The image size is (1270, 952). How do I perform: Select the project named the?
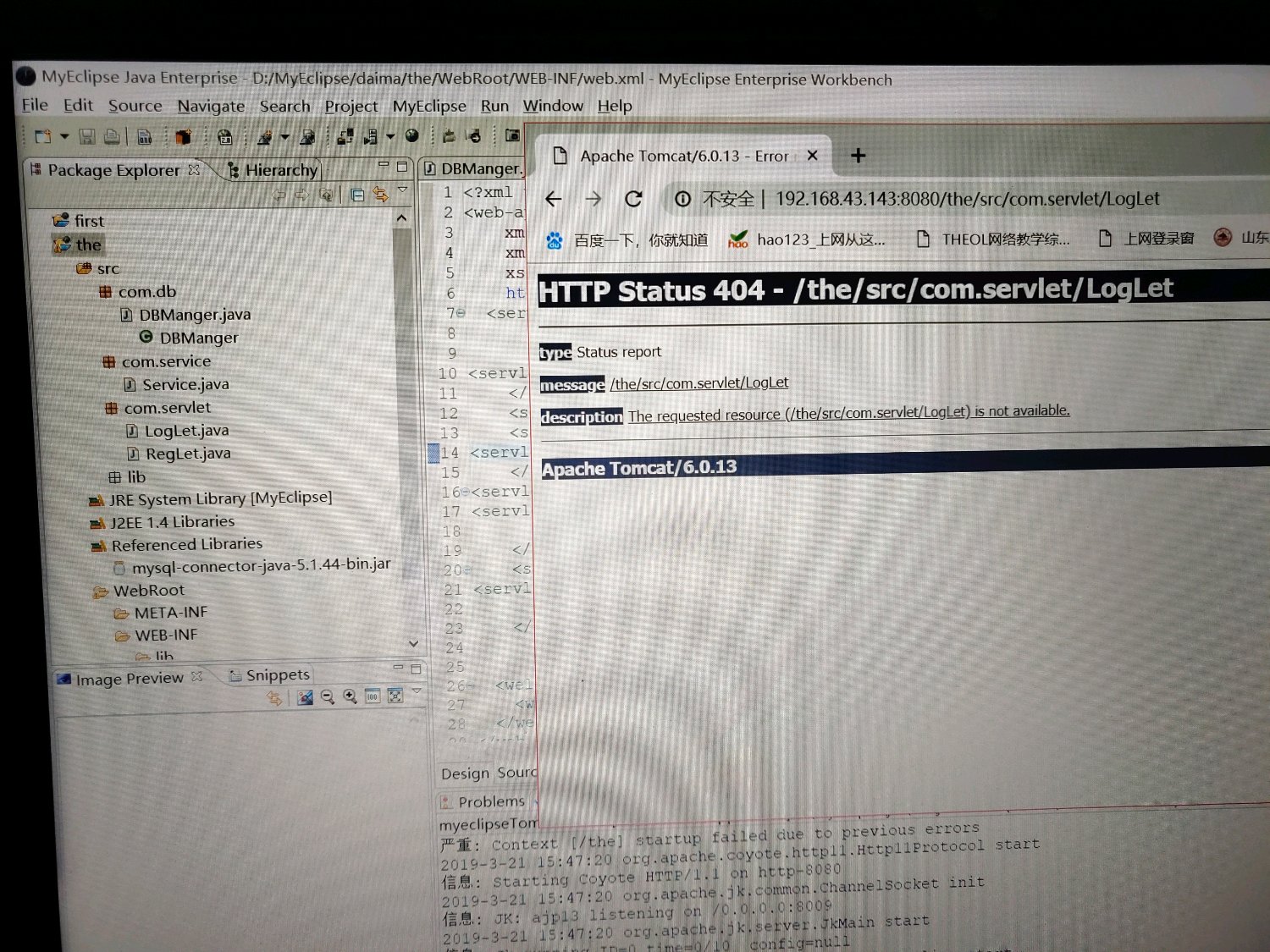point(78,245)
